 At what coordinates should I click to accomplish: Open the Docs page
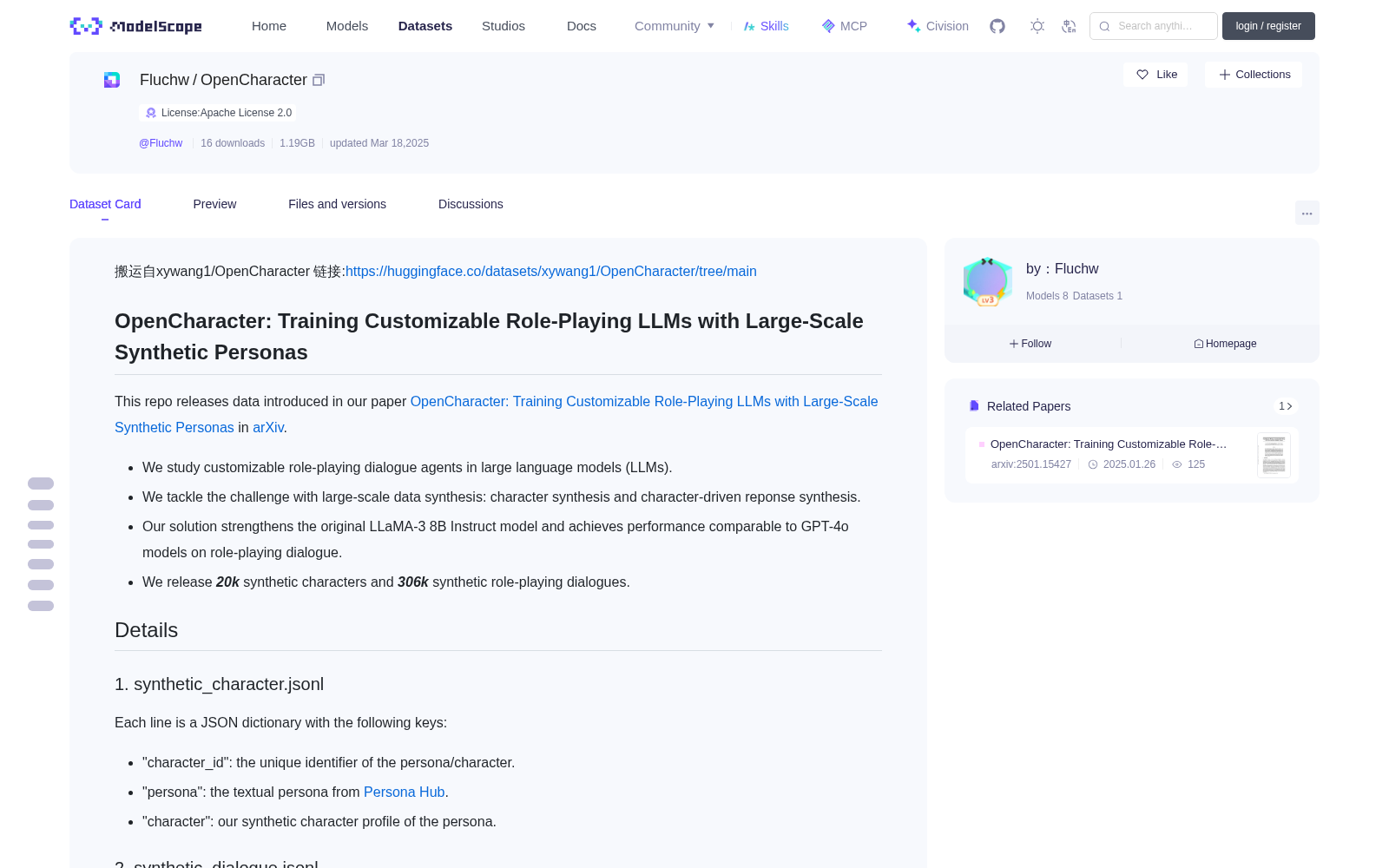582,26
